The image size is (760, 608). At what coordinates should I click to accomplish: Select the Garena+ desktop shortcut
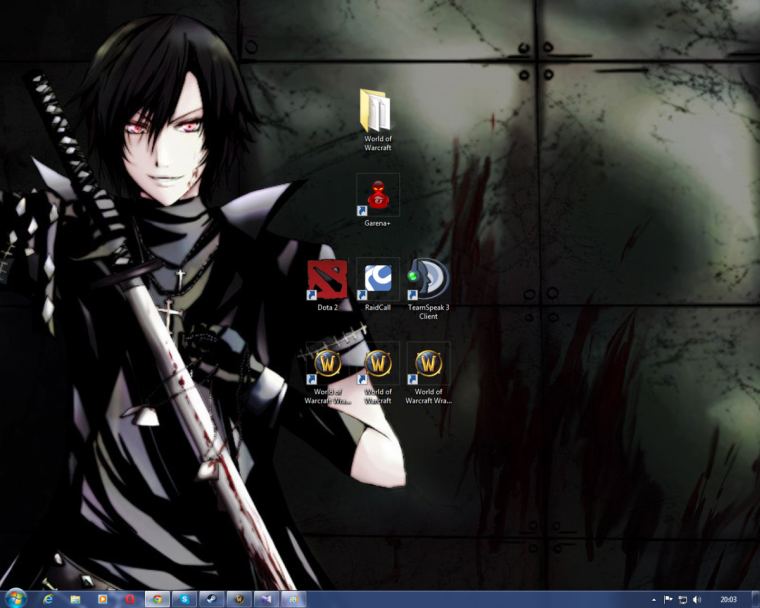pos(377,196)
